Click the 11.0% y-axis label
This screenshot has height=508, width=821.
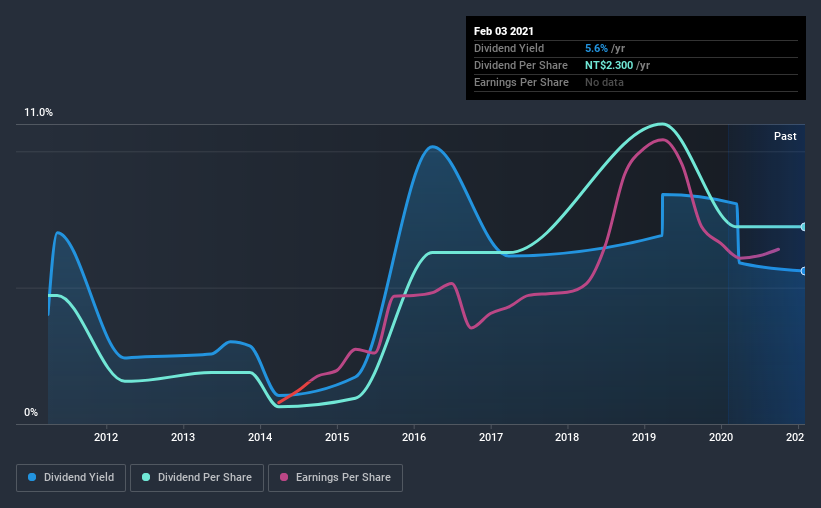38,112
